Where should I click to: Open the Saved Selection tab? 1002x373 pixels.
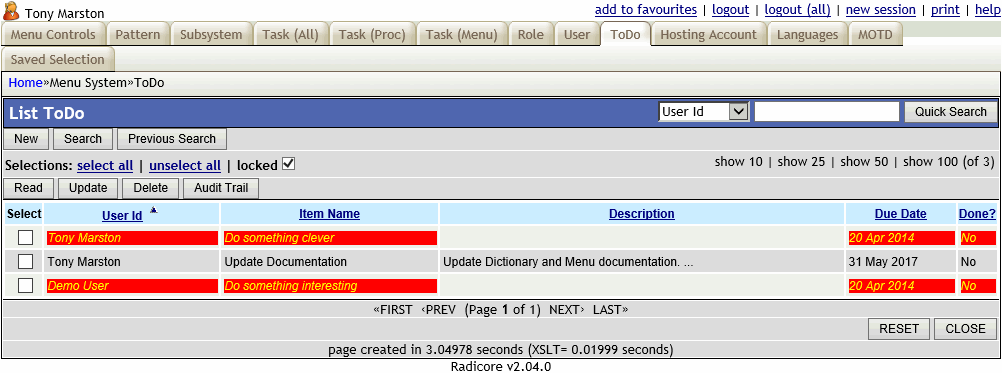[58, 59]
